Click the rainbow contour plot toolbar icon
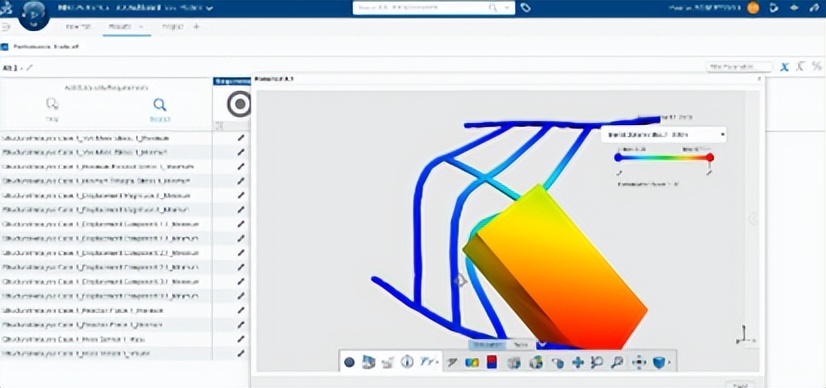 [472, 362]
